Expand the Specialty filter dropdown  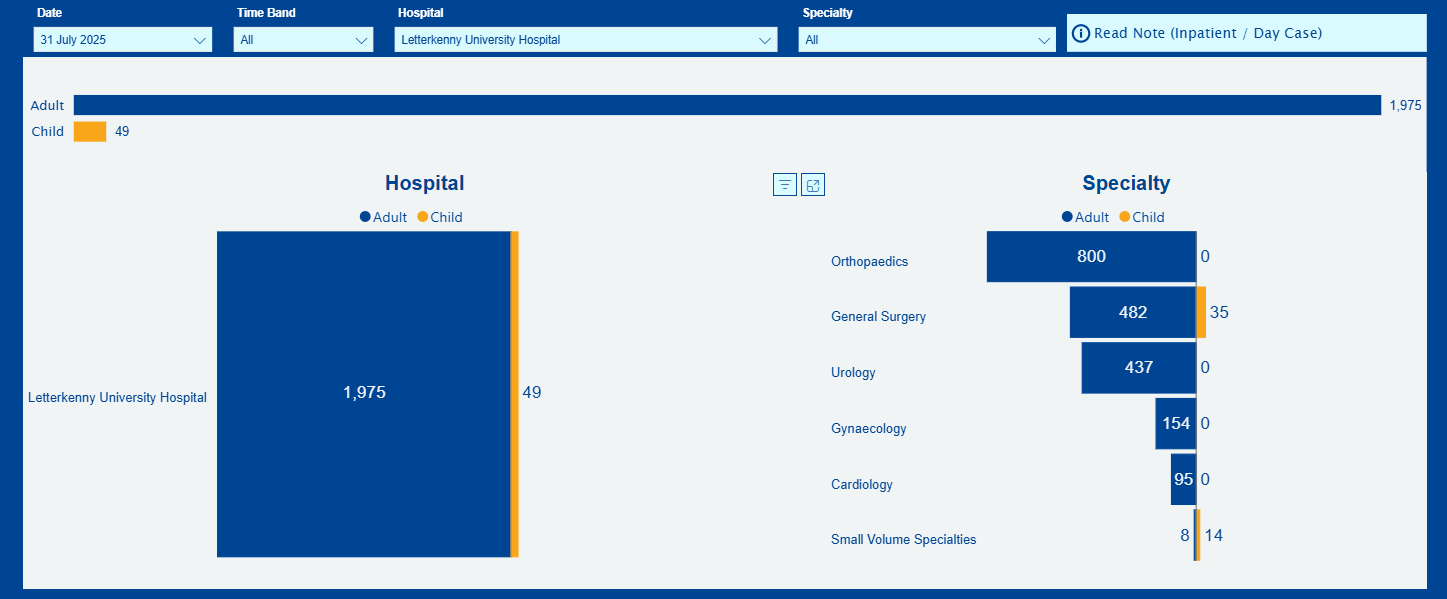coord(926,40)
